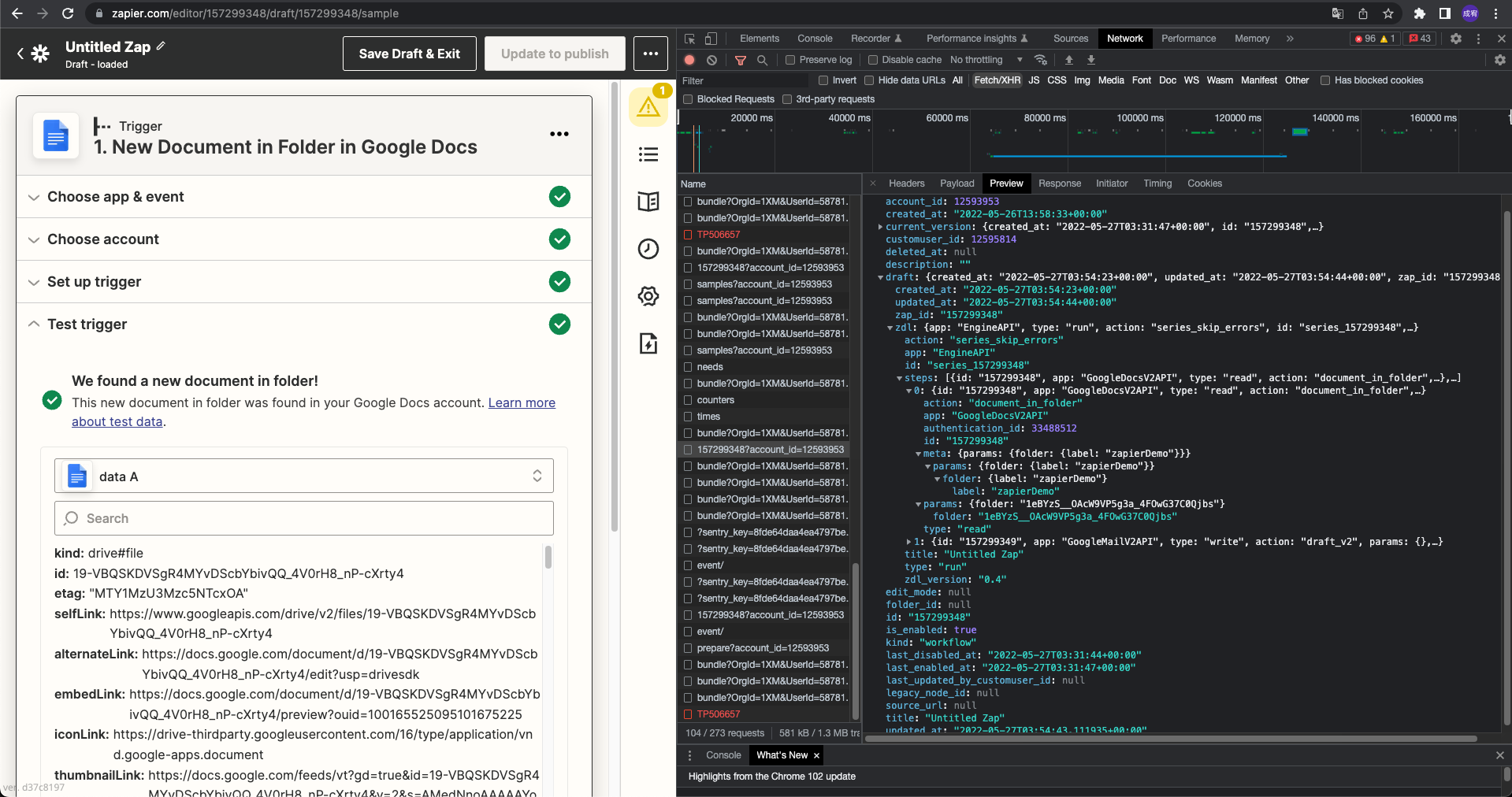Screen dimensions: 1512x797
Task: Collapse the Test trigger section
Action: click(87, 324)
